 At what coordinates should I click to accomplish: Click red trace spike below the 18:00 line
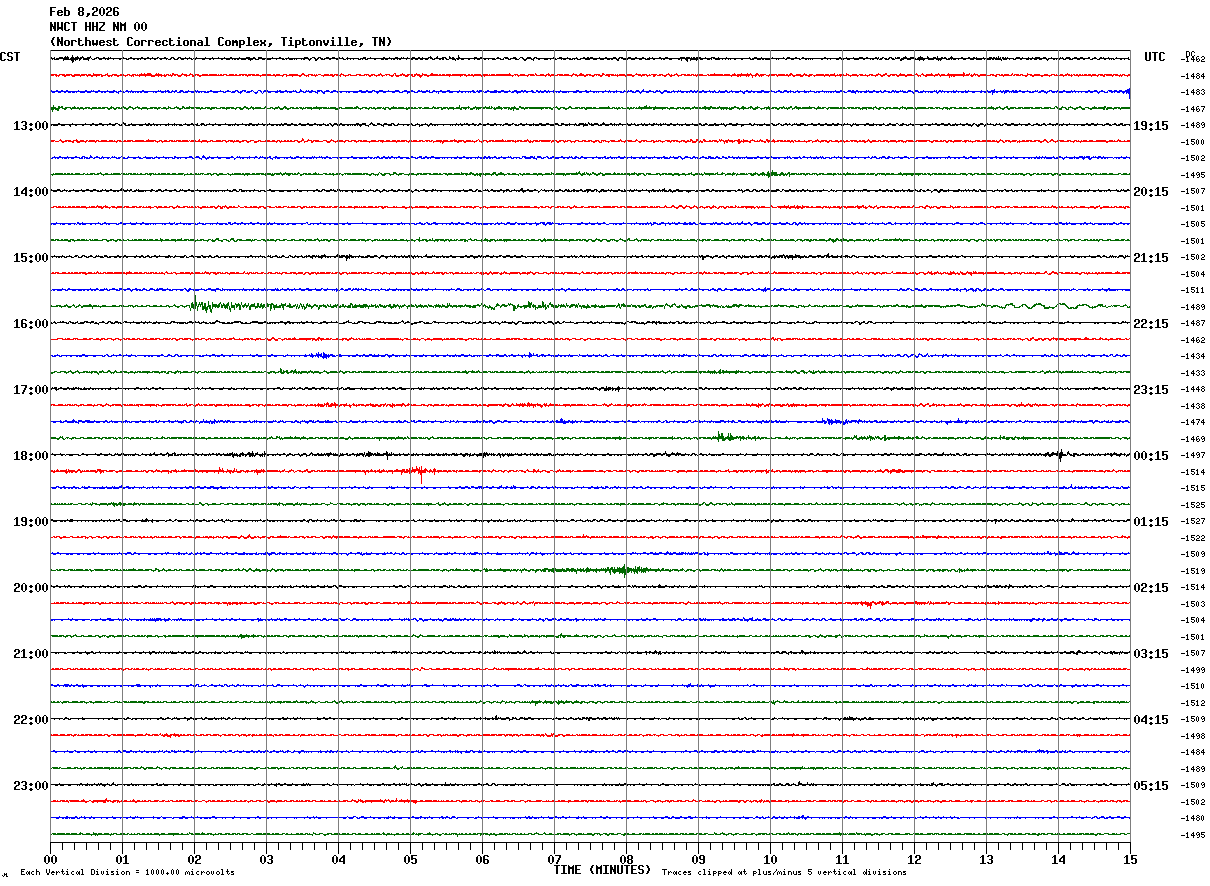coord(420,471)
